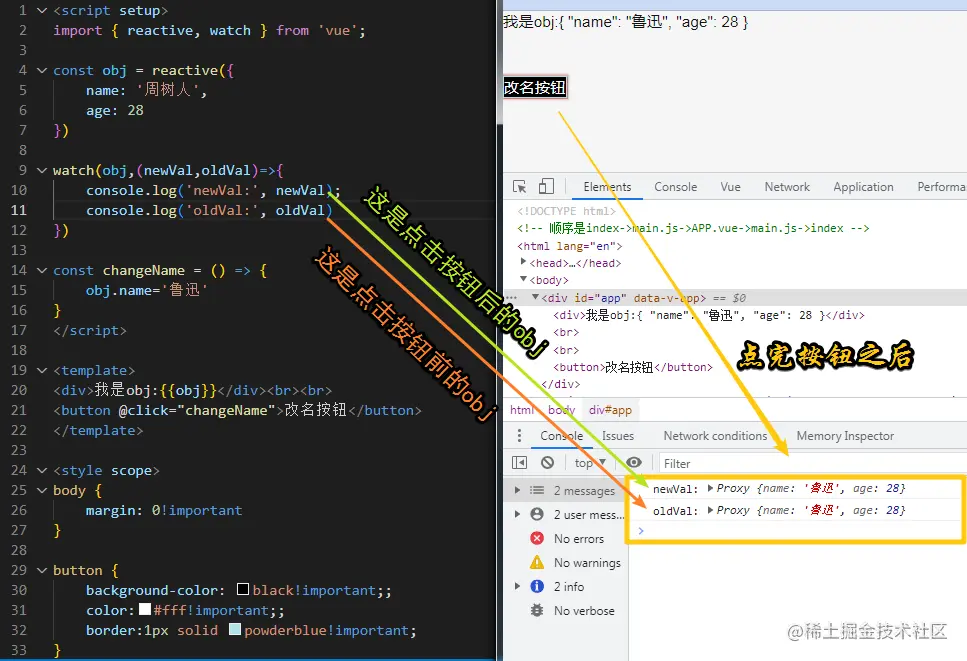Switch to the Elements tab
Image resolution: width=967 pixels, height=661 pixels.
[607, 187]
